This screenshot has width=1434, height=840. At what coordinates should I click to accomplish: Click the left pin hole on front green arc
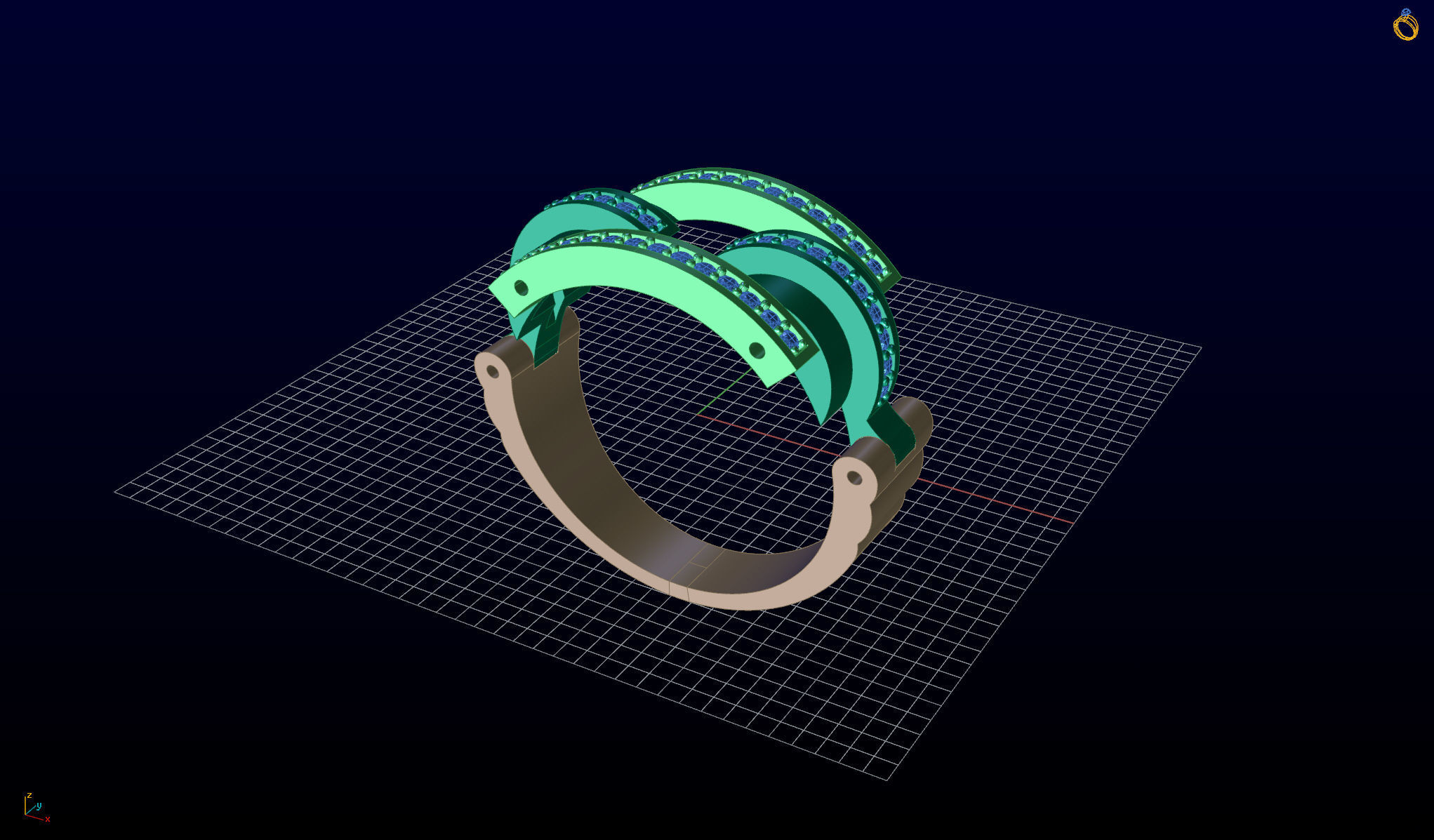click(x=521, y=287)
